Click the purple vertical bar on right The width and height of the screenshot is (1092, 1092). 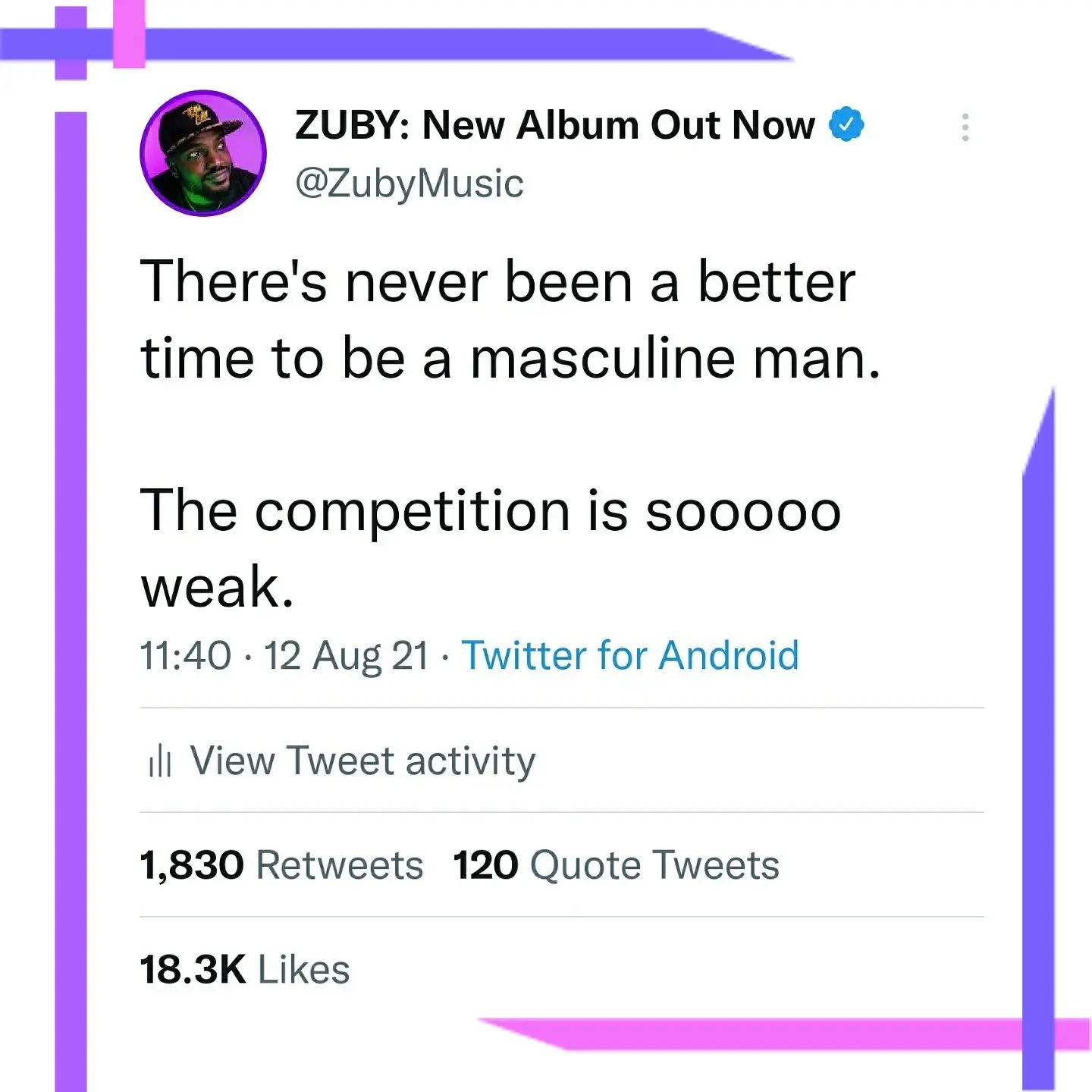coord(1038,739)
